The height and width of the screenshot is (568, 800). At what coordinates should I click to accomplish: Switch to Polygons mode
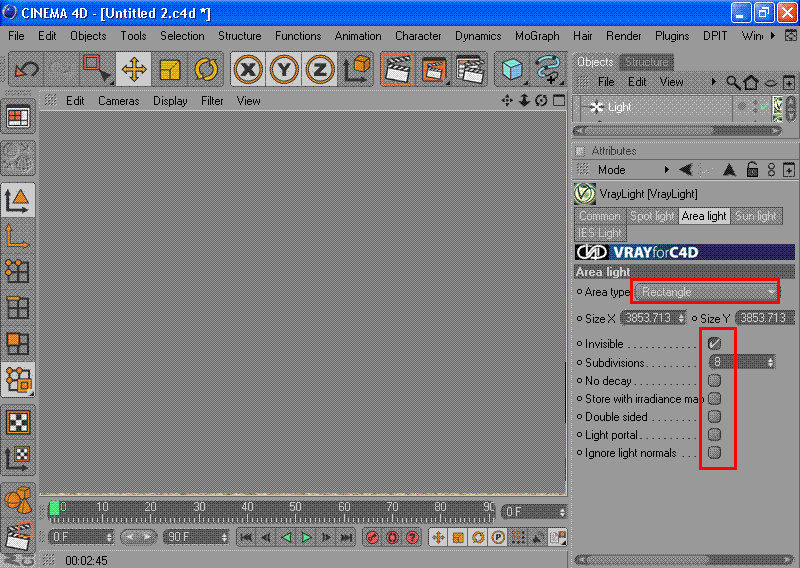tap(18, 343)
